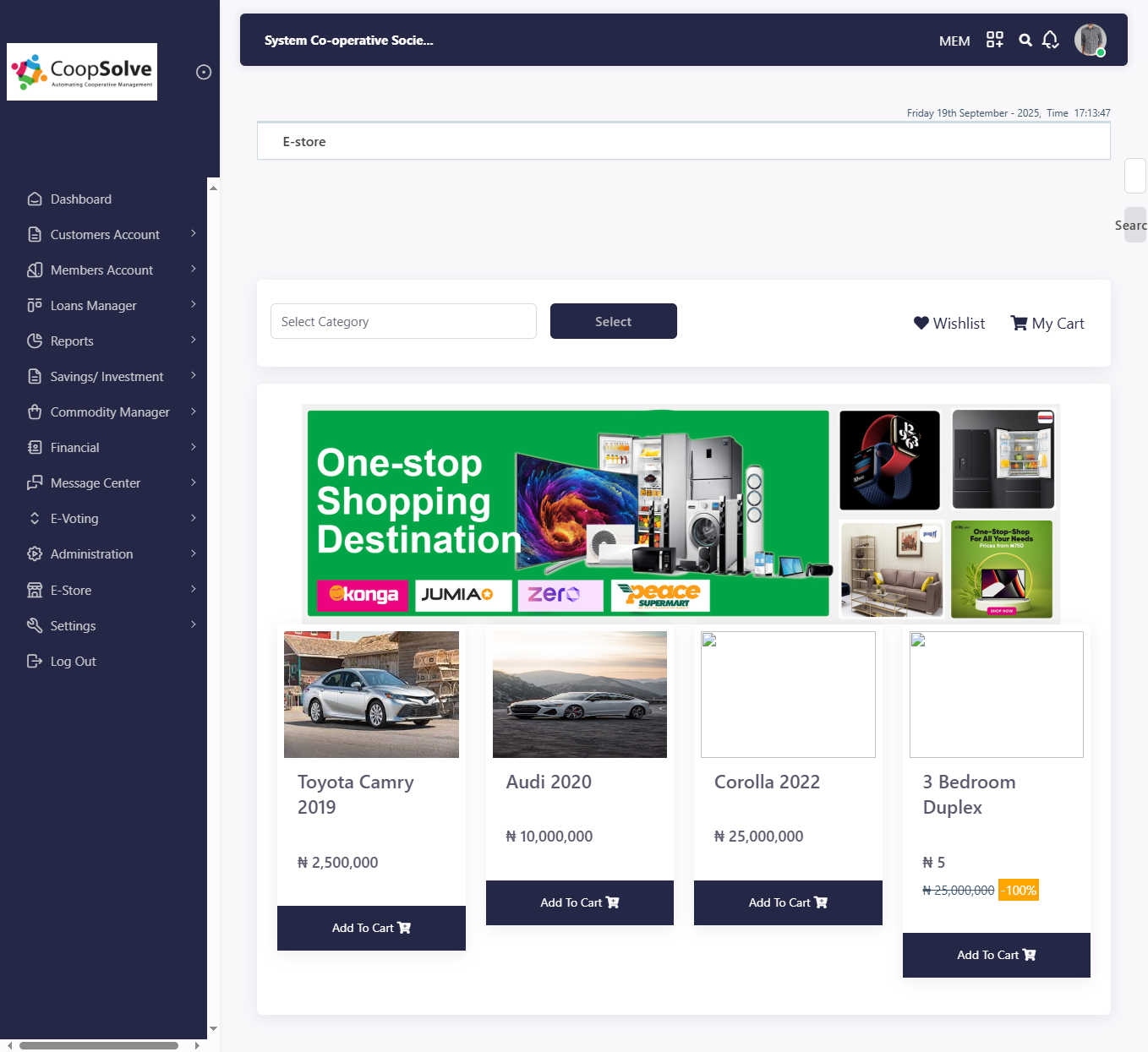Add Toyota Camry 2019 to cart
Screen dimensions: 1148x1052
pyautogui.click(x=371, y=928)
